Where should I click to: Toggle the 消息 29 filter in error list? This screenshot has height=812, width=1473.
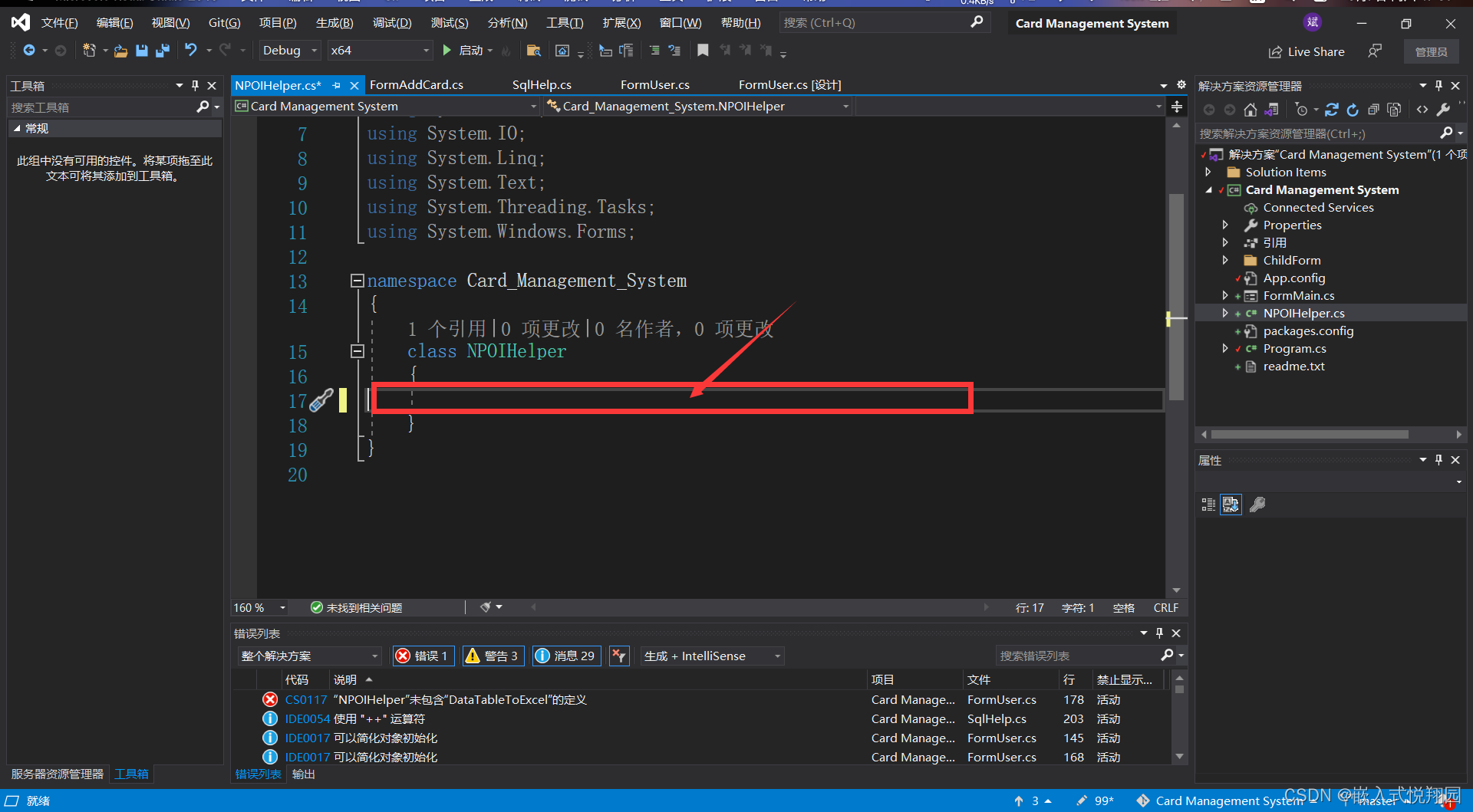pyautogui.click(x=566, y=656)
